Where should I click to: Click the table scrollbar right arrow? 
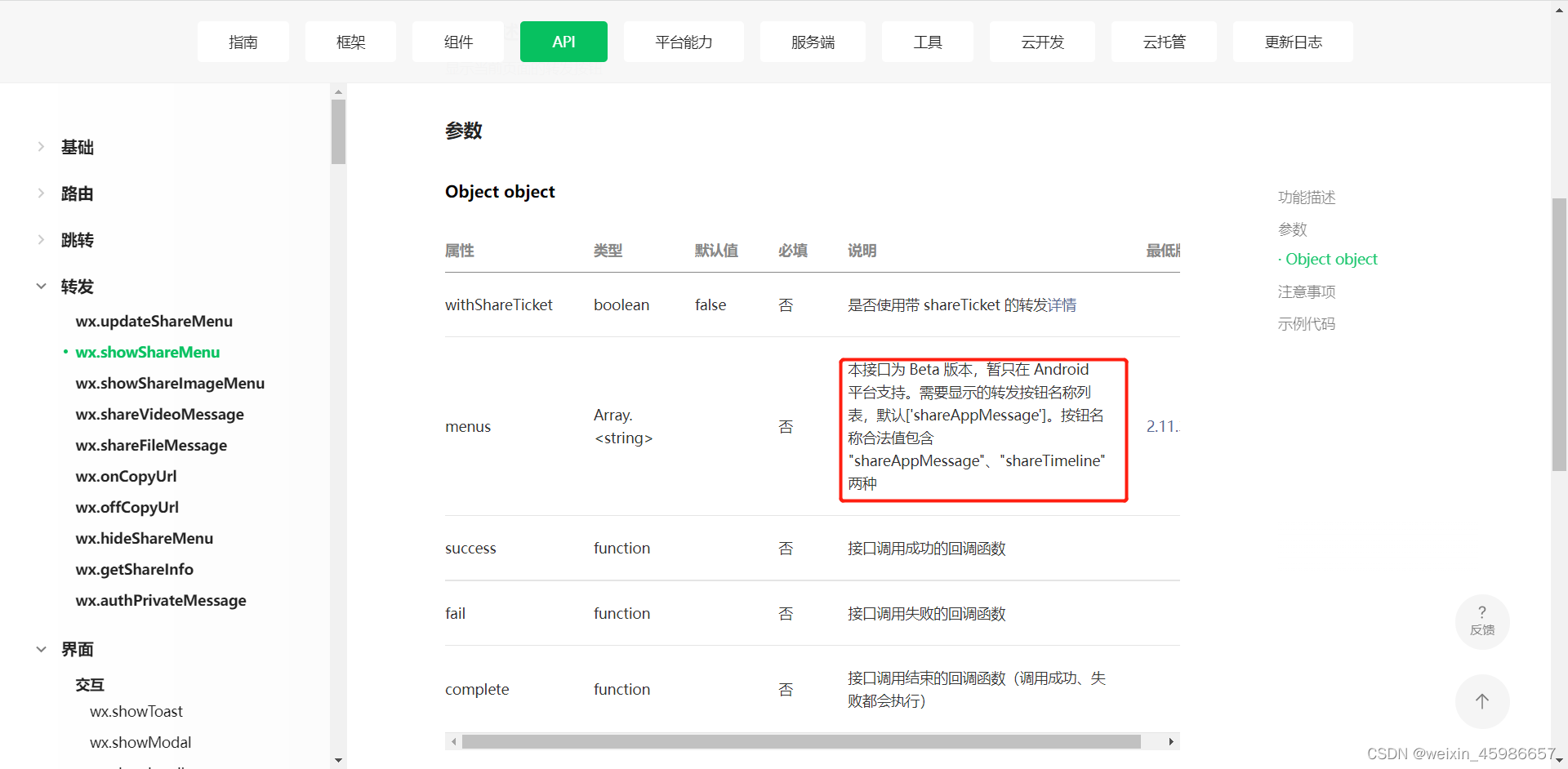pyautogui.click(x=1171, y=741)
